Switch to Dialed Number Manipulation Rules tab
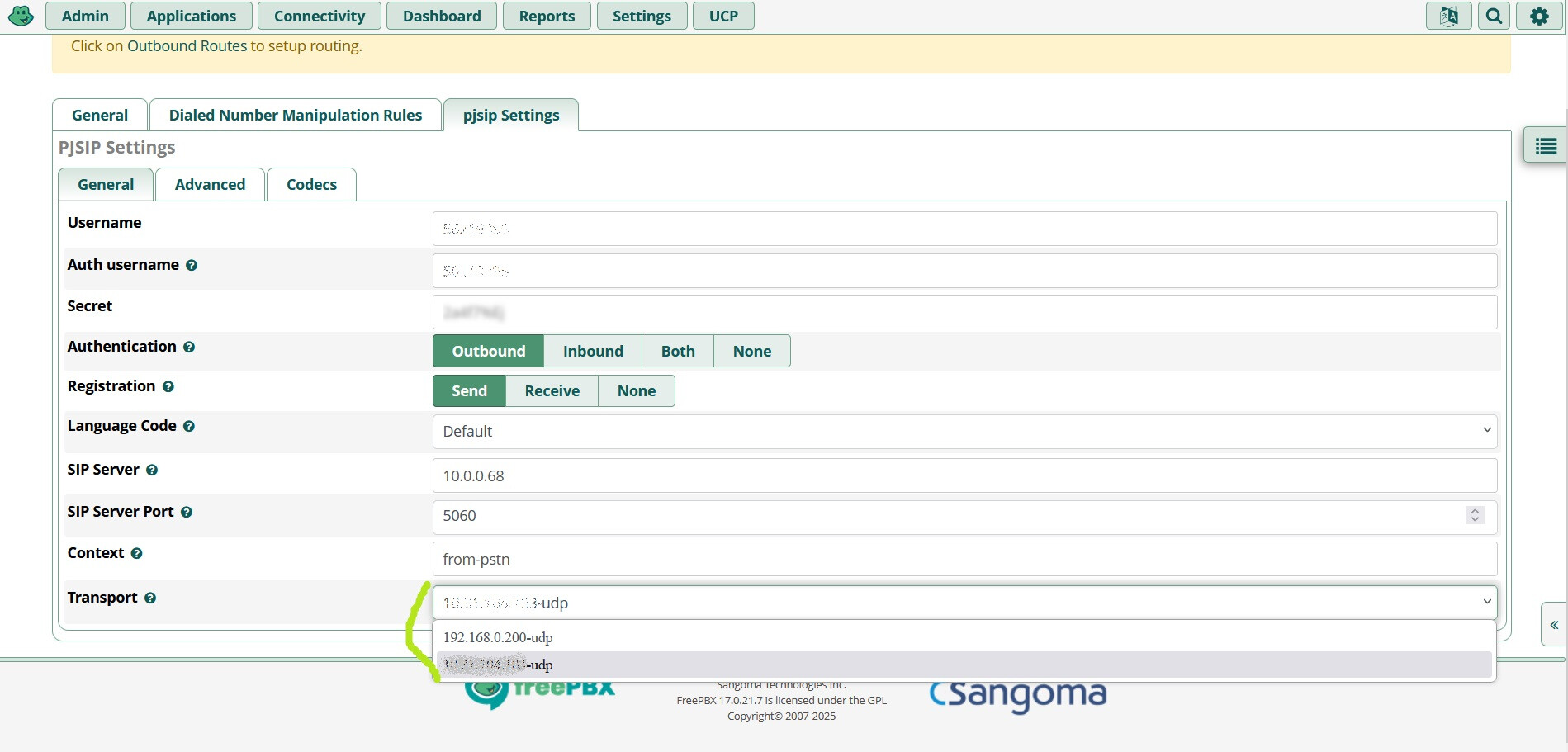Image resolution: width=1568 pixels, height=752 pixels. (295, 116)
